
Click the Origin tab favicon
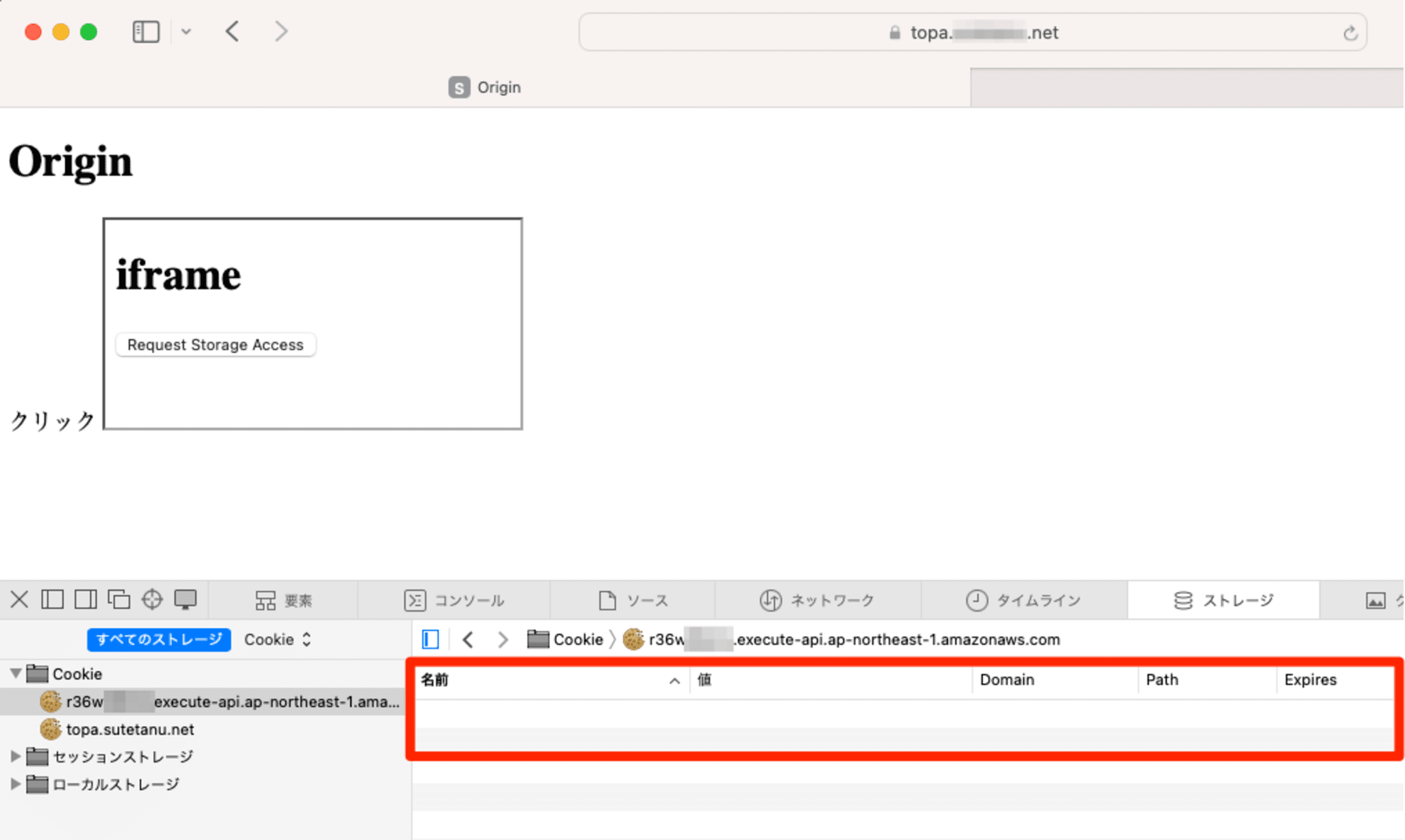click(x=459, y=88)
